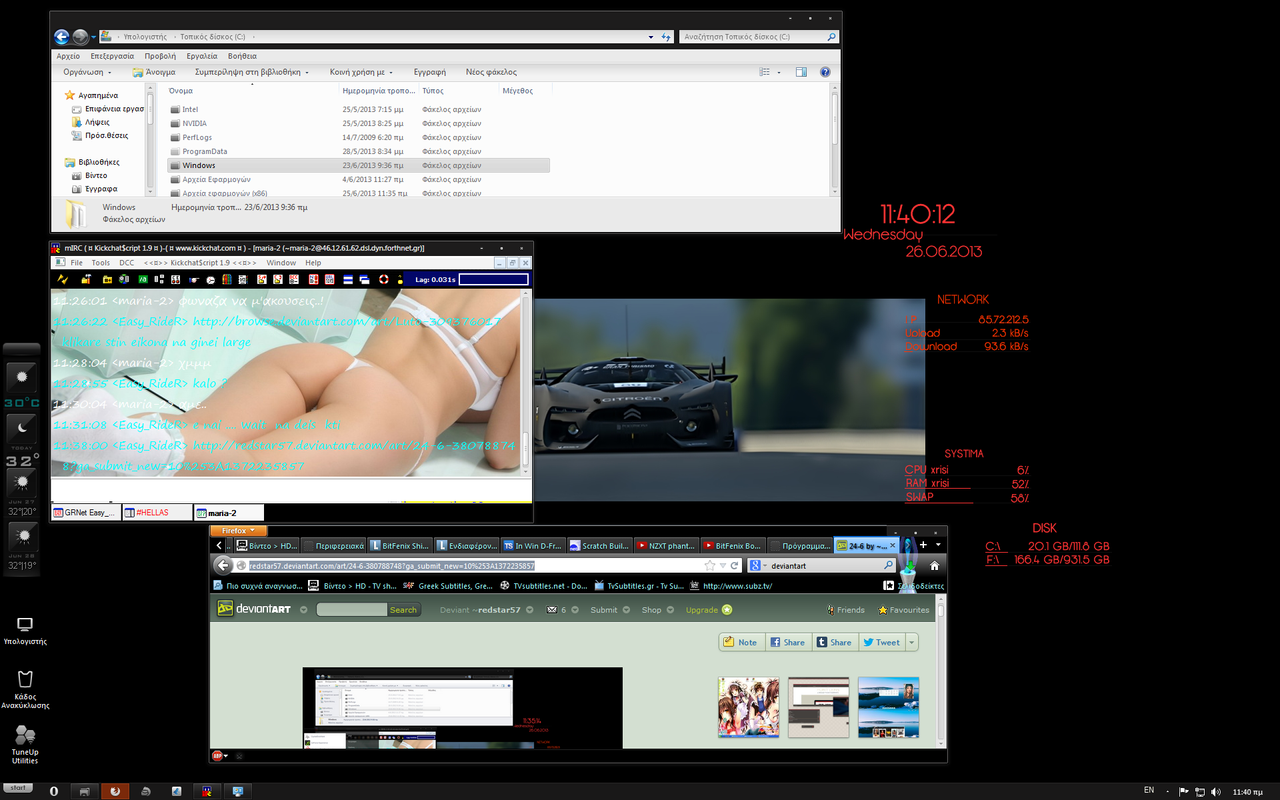Viewport: 1280px width, 800px height.
Task: Click the mIRC tile windows icon
Action: tap(348, 279)
